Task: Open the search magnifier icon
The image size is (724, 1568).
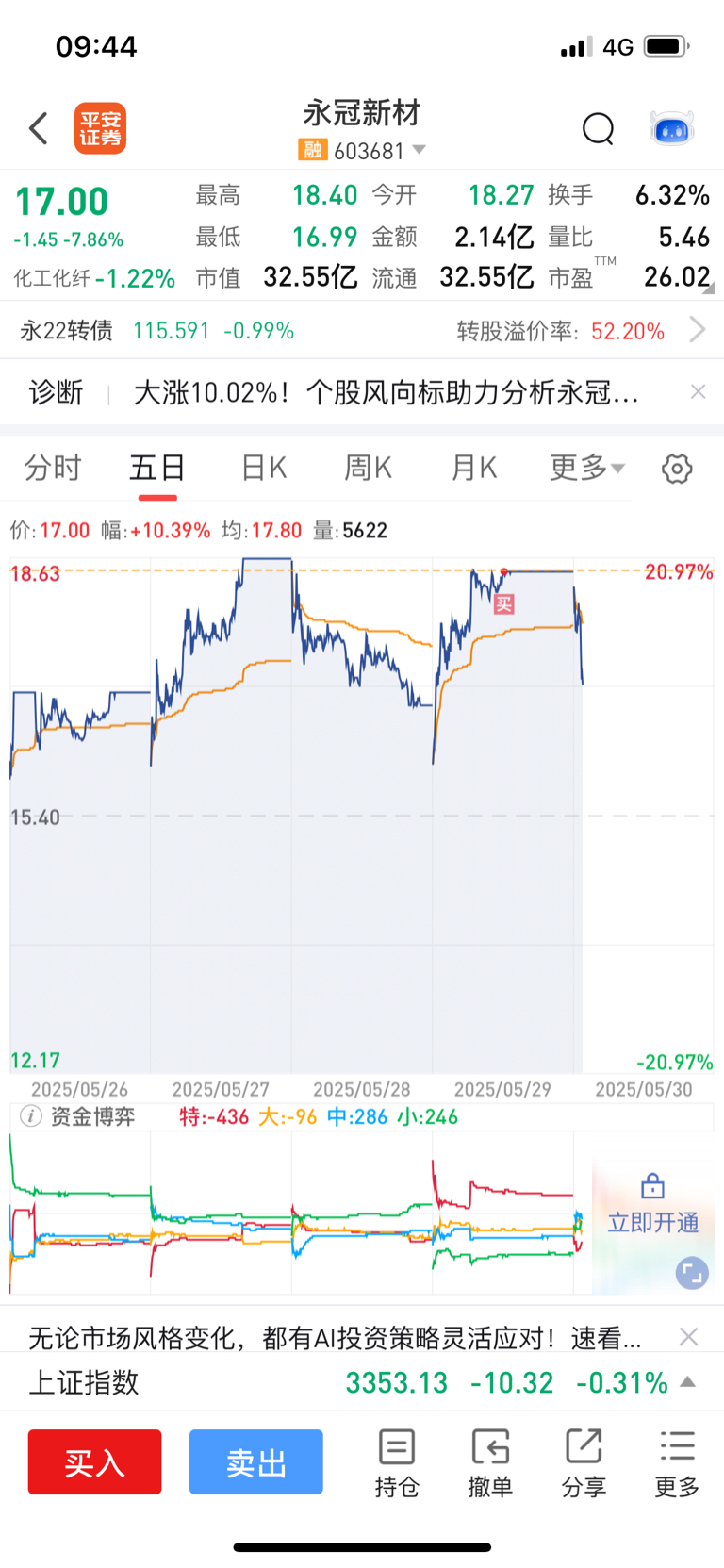Action: coord(598,128)
